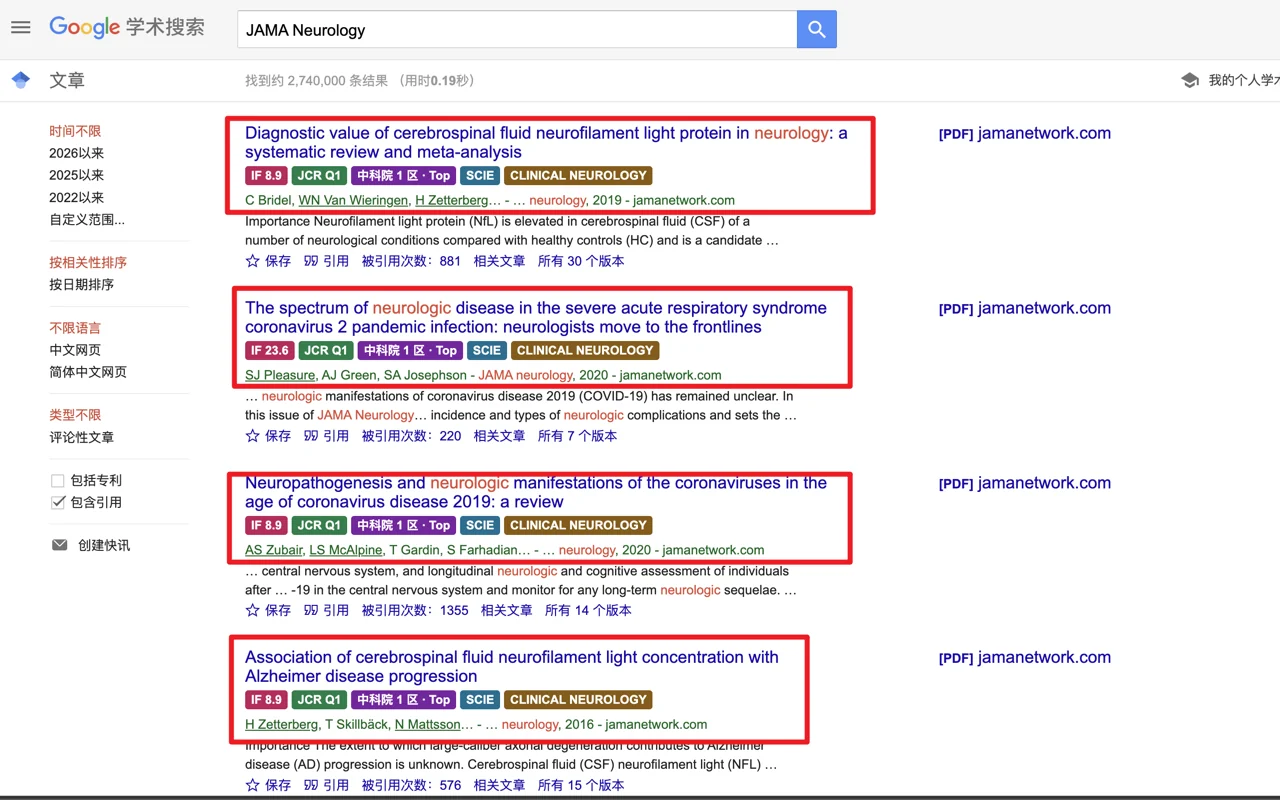Click into the JAMA Neurology search field
The height and width of the screenshot is (800, 1280).
517,30
